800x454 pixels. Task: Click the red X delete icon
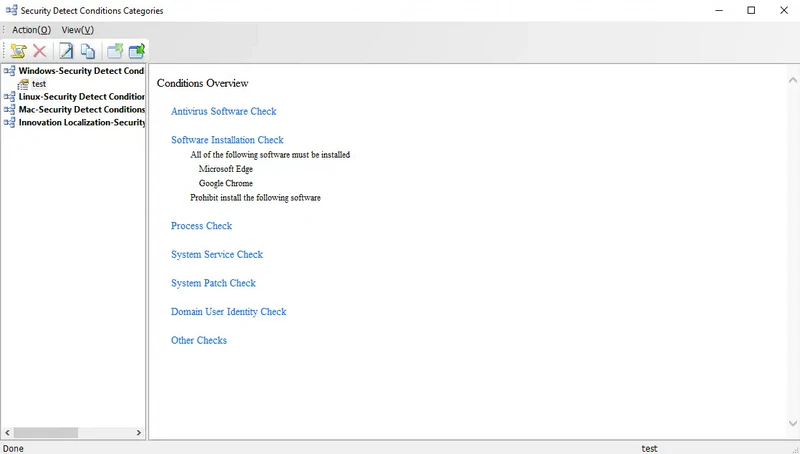click(x=40, y=51)
